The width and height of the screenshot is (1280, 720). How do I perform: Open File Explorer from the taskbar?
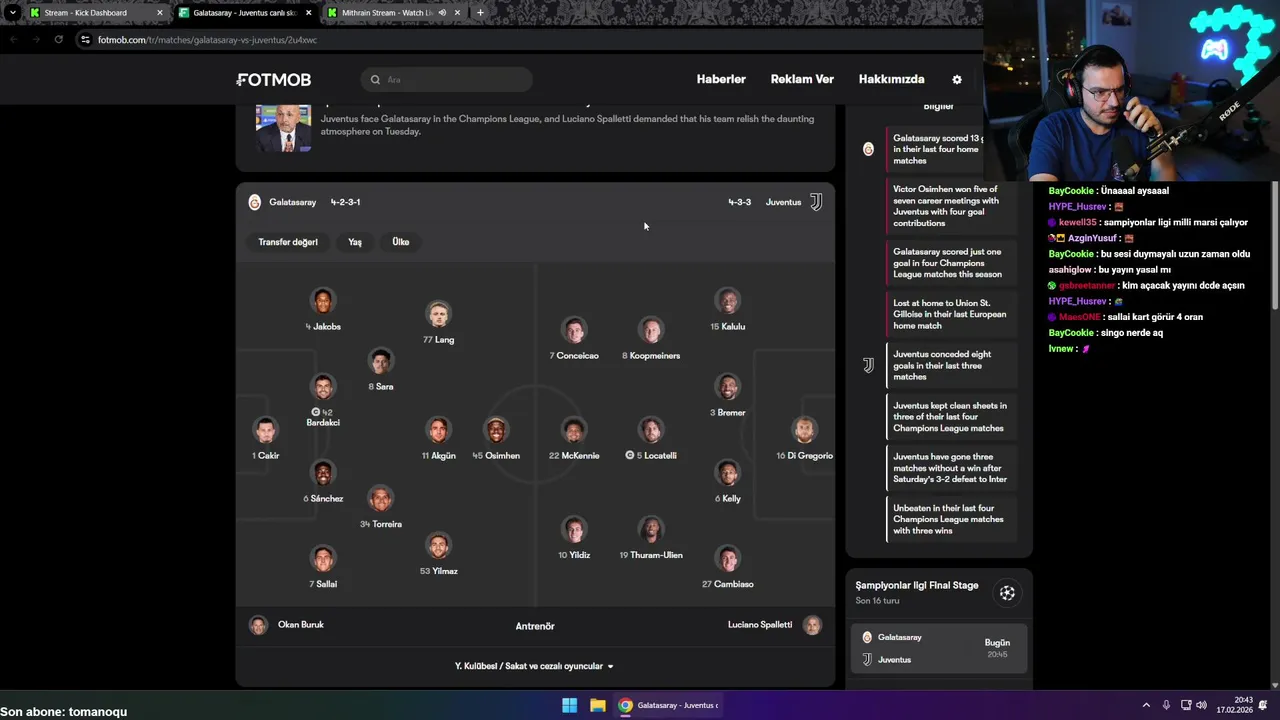pos(597,705)
